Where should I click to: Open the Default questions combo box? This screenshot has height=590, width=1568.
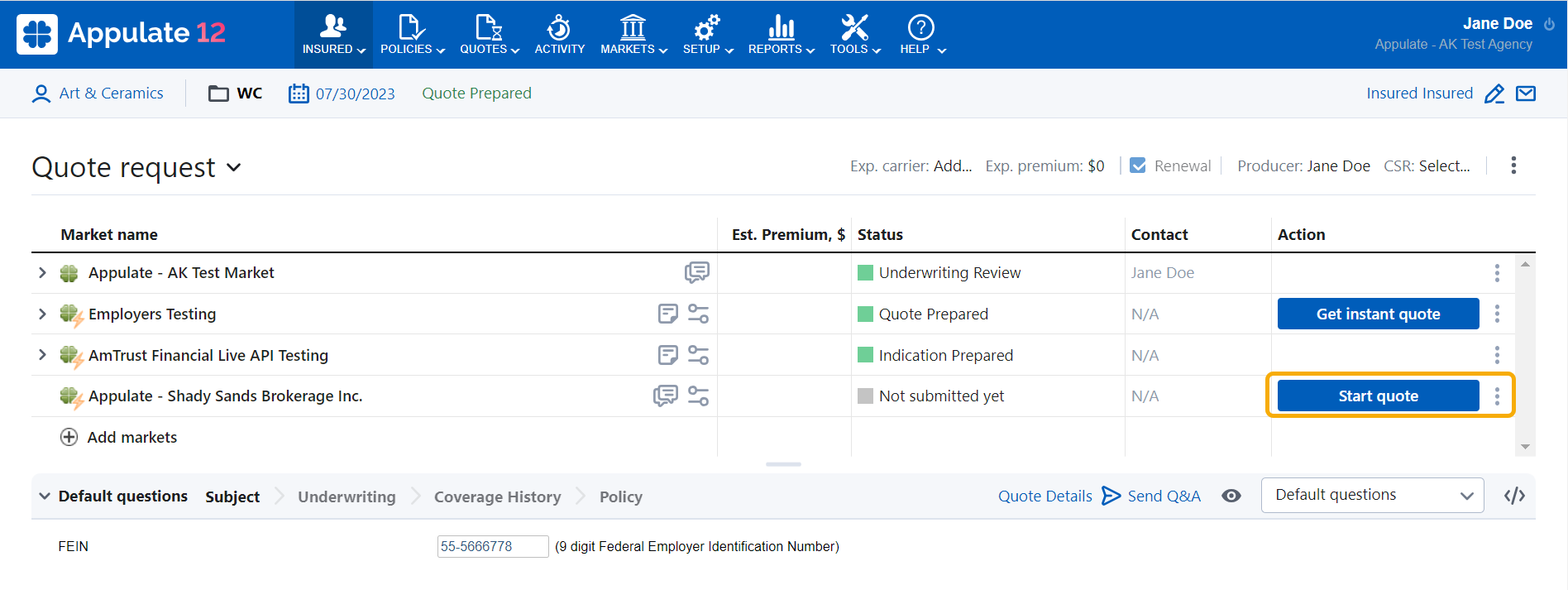click(x=1372, y=495)
